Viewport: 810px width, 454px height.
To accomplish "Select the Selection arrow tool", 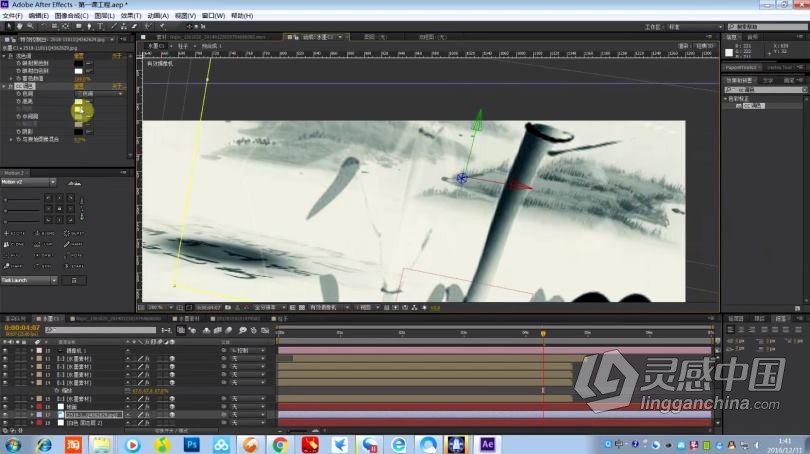I will click(x=9, y=26).
